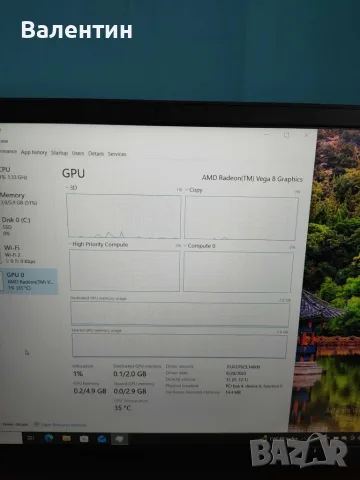Click the Dedicated GPU memory usage graph
Viewport: 360px width, 480px height.
(180, 314)
